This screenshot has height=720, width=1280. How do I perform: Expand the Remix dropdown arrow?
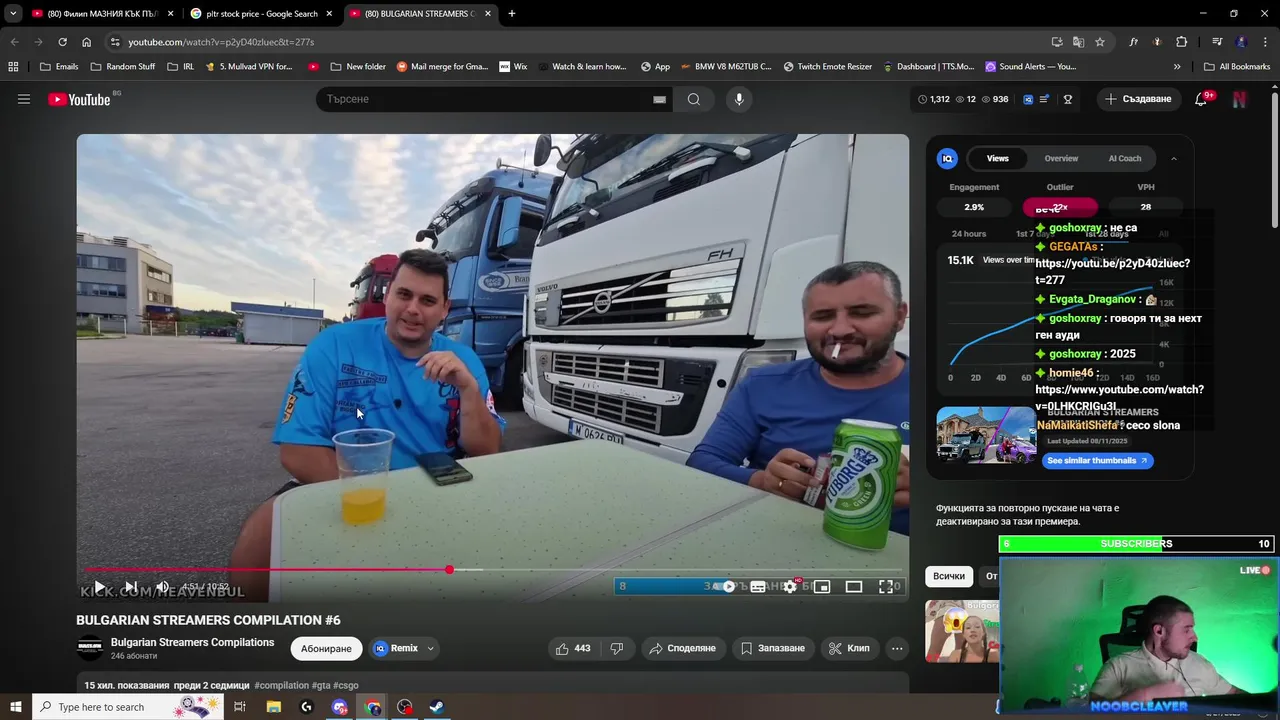point(431,648)
